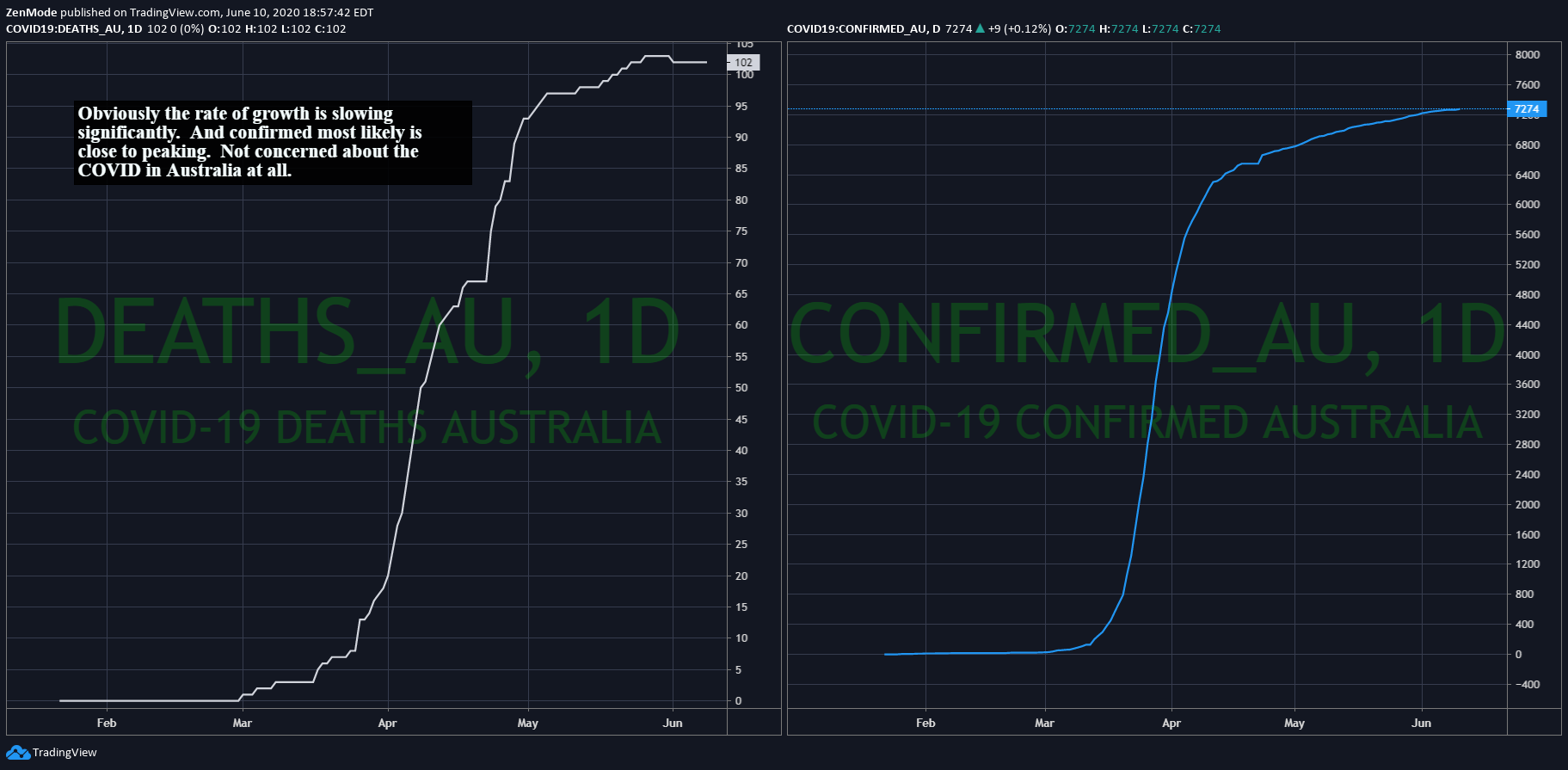Click the May label on deaths chart
This screenshot has height=770, width=1568.
coord(528,723)
